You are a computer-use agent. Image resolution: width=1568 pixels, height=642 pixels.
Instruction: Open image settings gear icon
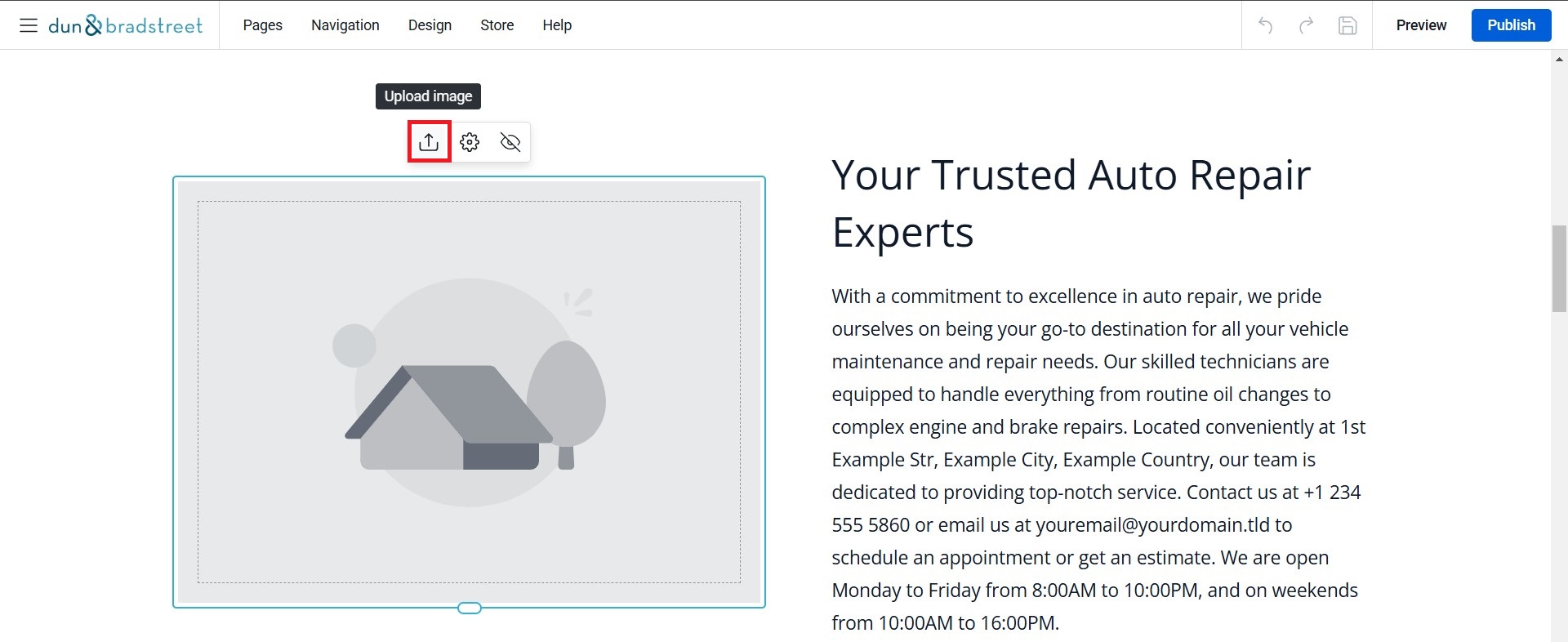pos(470,142)
